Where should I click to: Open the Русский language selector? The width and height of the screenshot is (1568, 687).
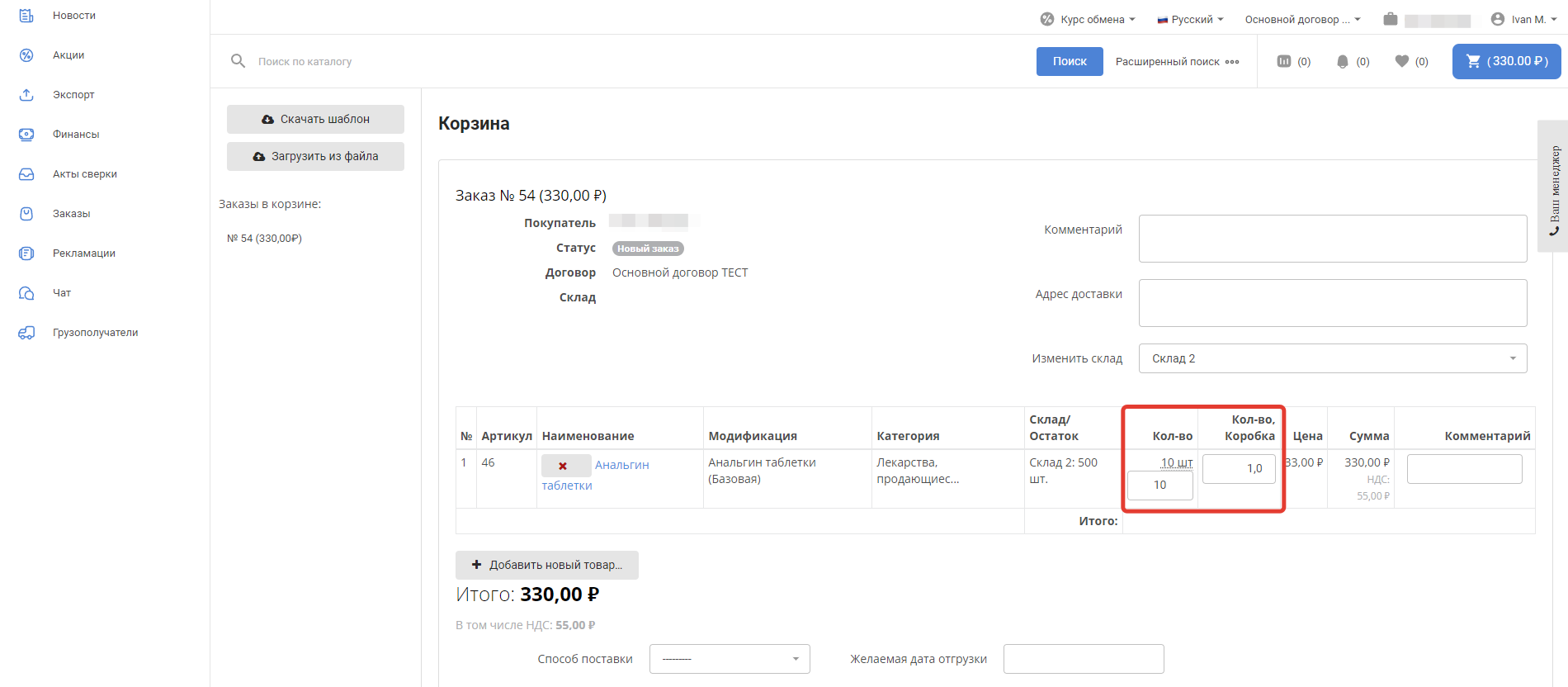click(x=1191, y=19)
